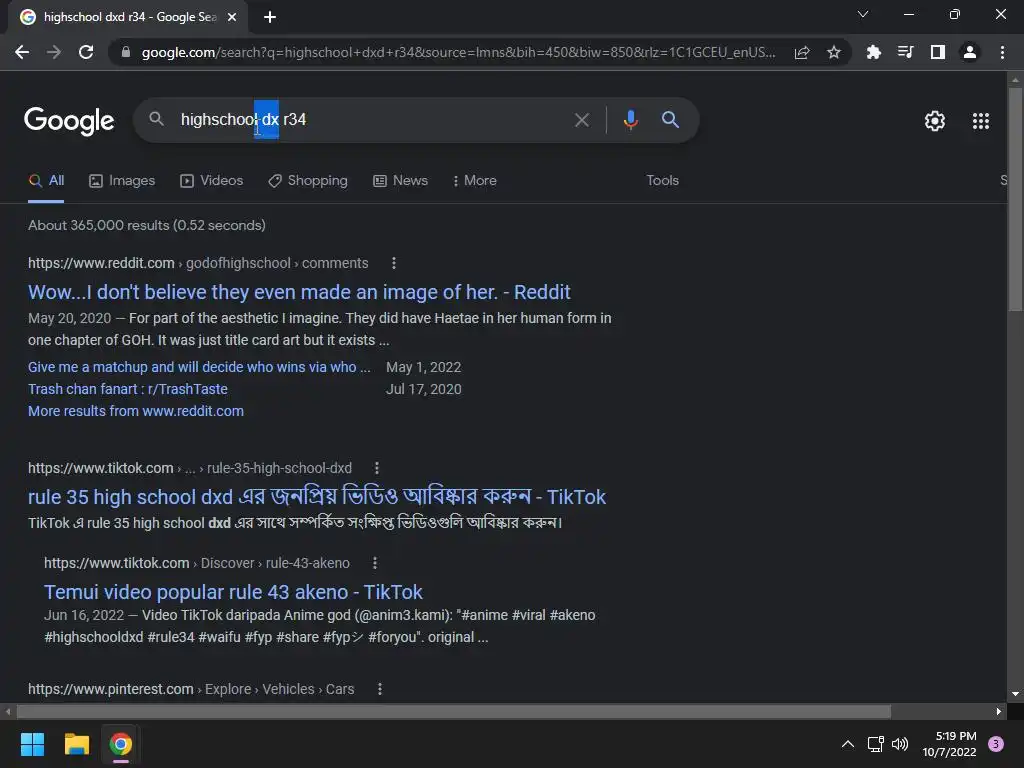Click the vertical scrollbar thumb
Screen dimensions: 1024x768
coord(1015,199)
